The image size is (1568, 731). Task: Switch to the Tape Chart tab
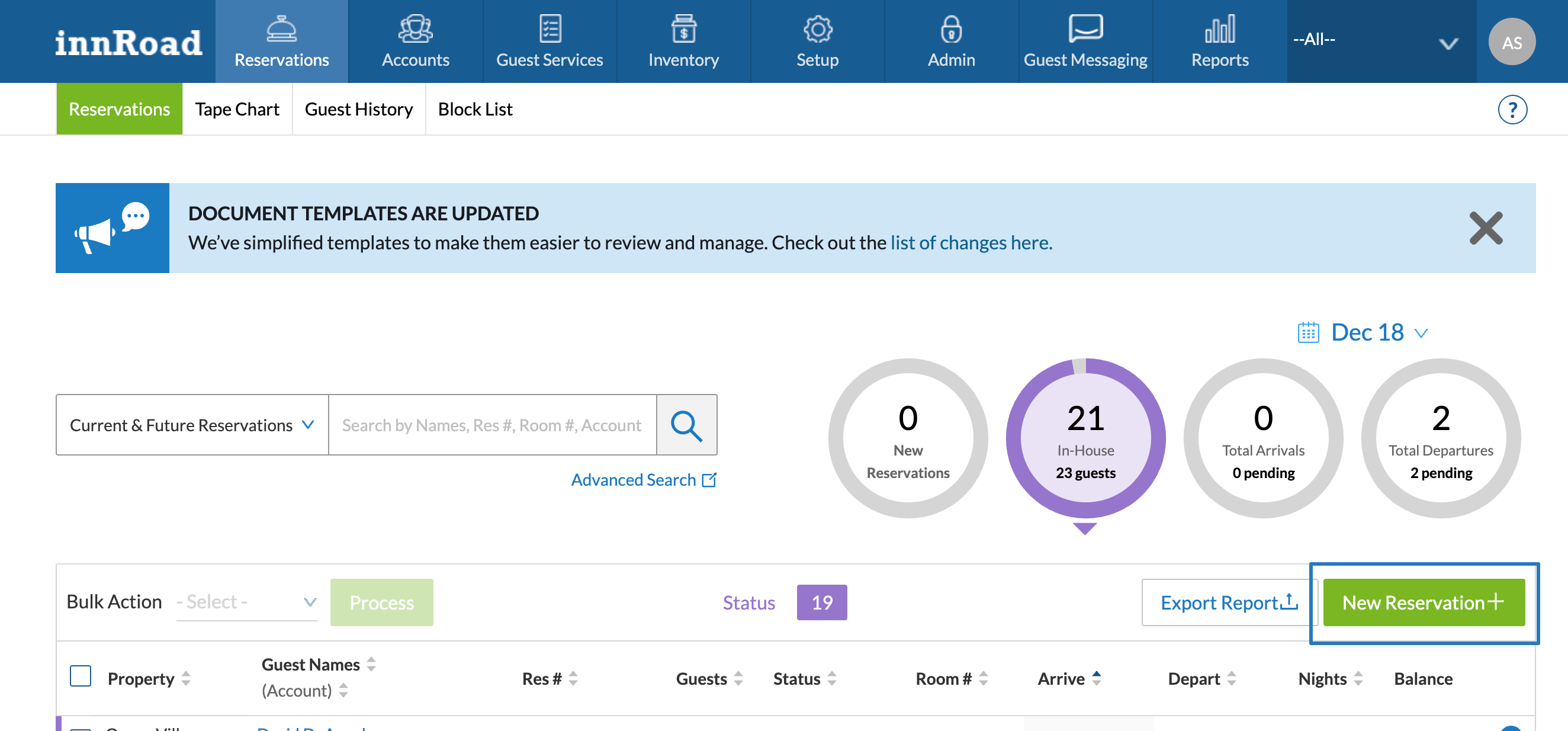(x=237, y=109)
